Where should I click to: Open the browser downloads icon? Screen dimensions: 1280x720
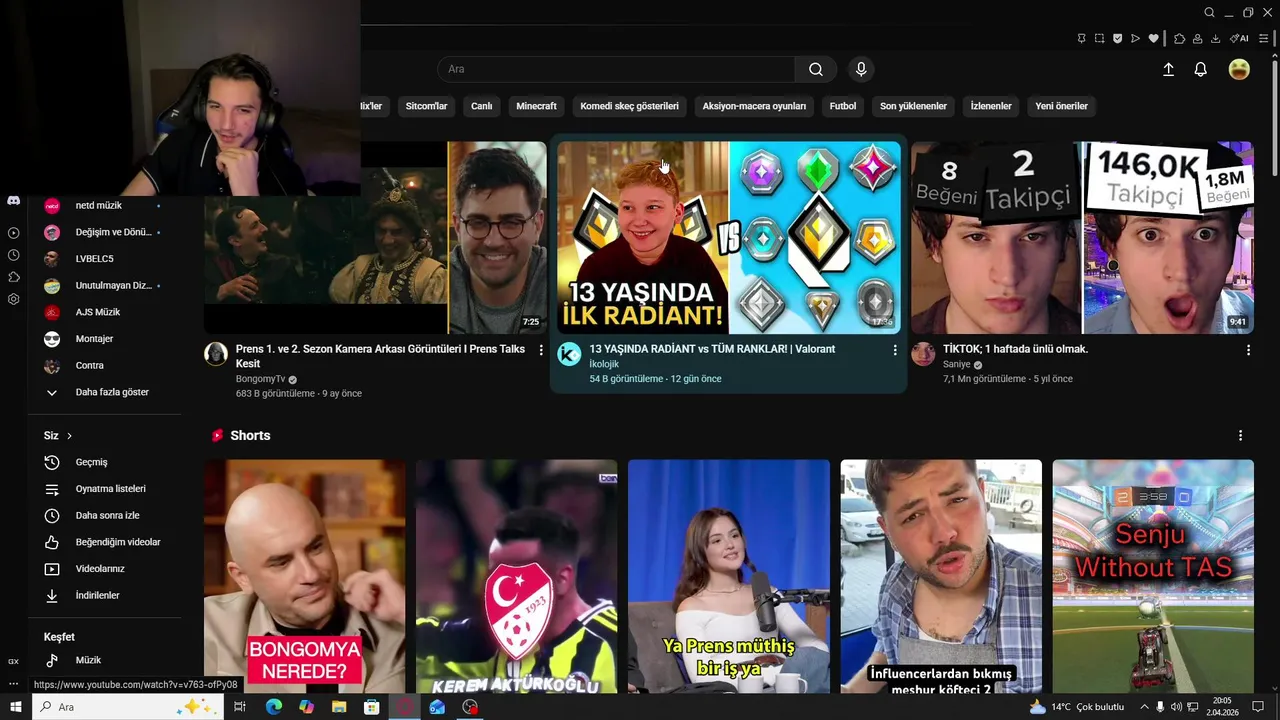[1215, 39]
